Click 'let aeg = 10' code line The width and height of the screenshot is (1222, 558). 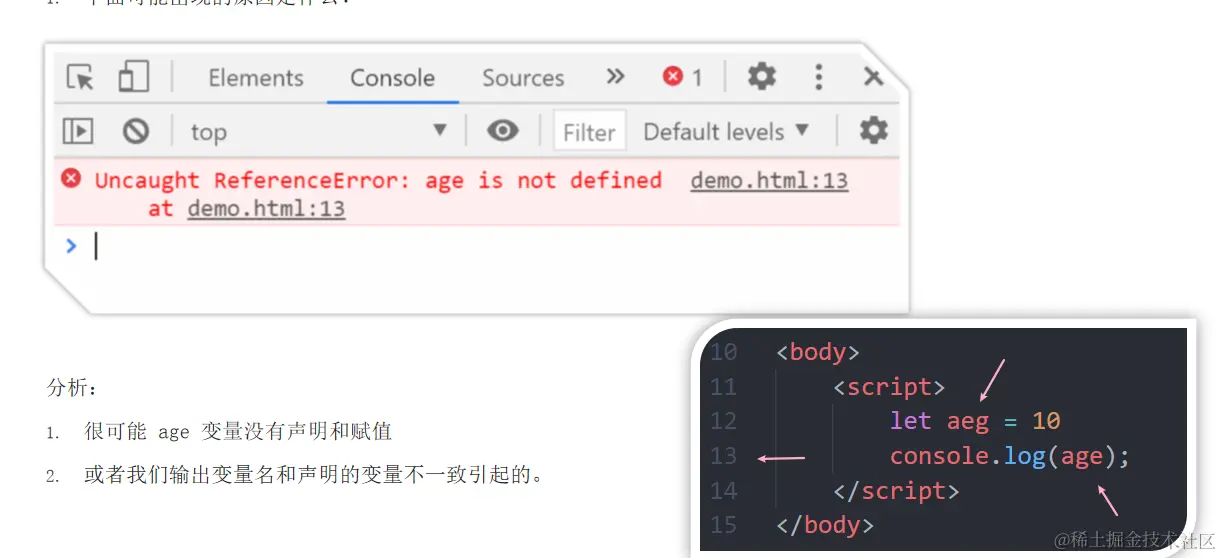tap(975, 421)
